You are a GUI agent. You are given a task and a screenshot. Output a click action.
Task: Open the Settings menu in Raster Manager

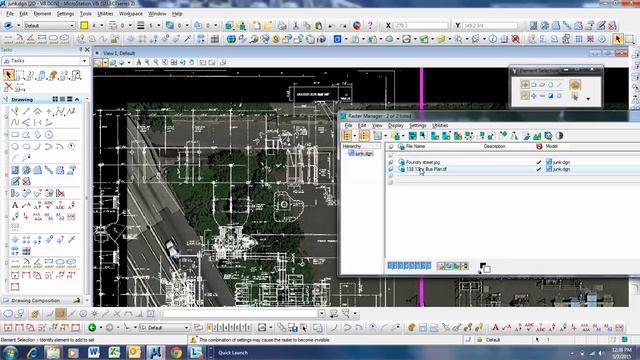point(418,125)
